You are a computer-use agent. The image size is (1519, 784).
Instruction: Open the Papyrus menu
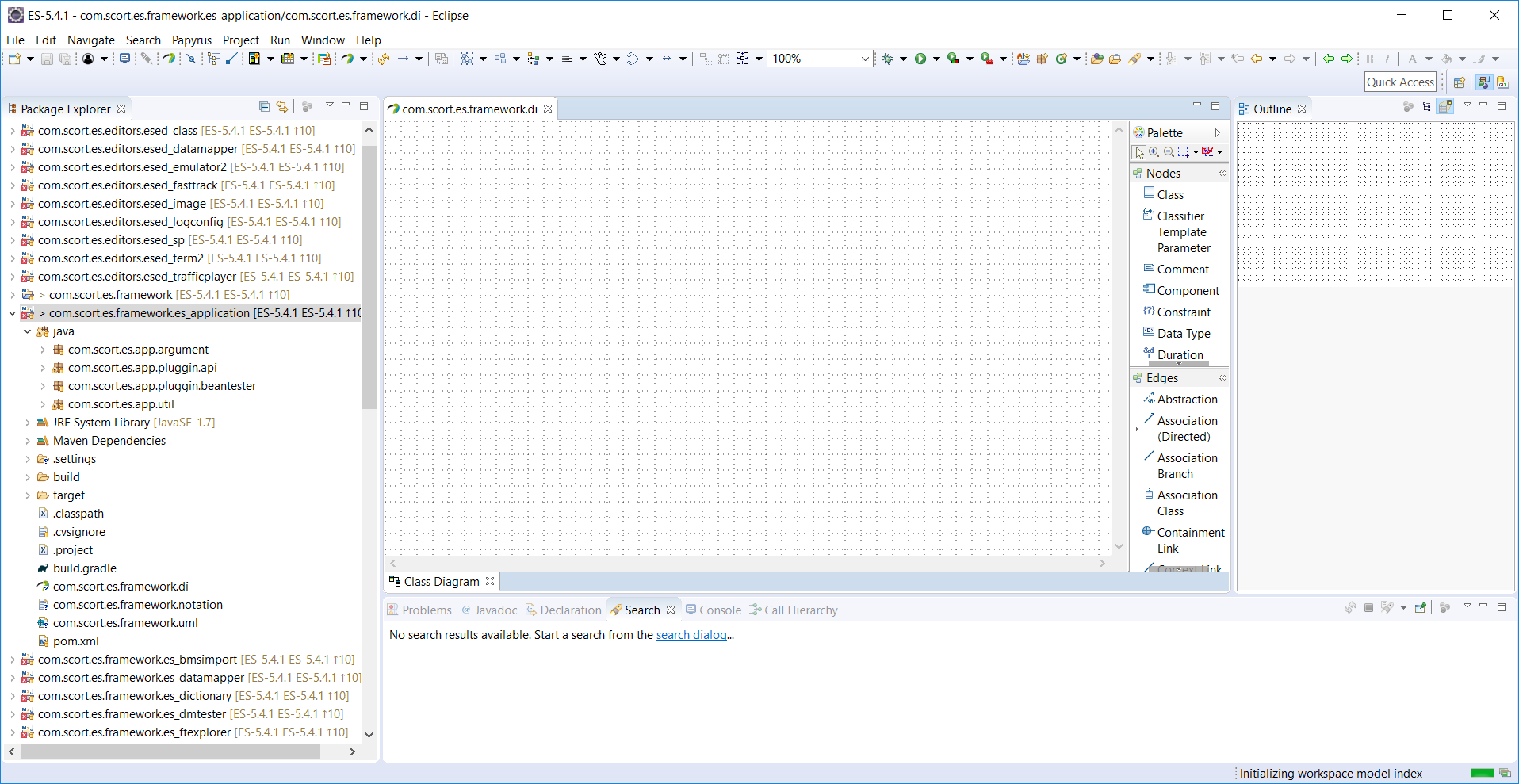click(191, 40)
